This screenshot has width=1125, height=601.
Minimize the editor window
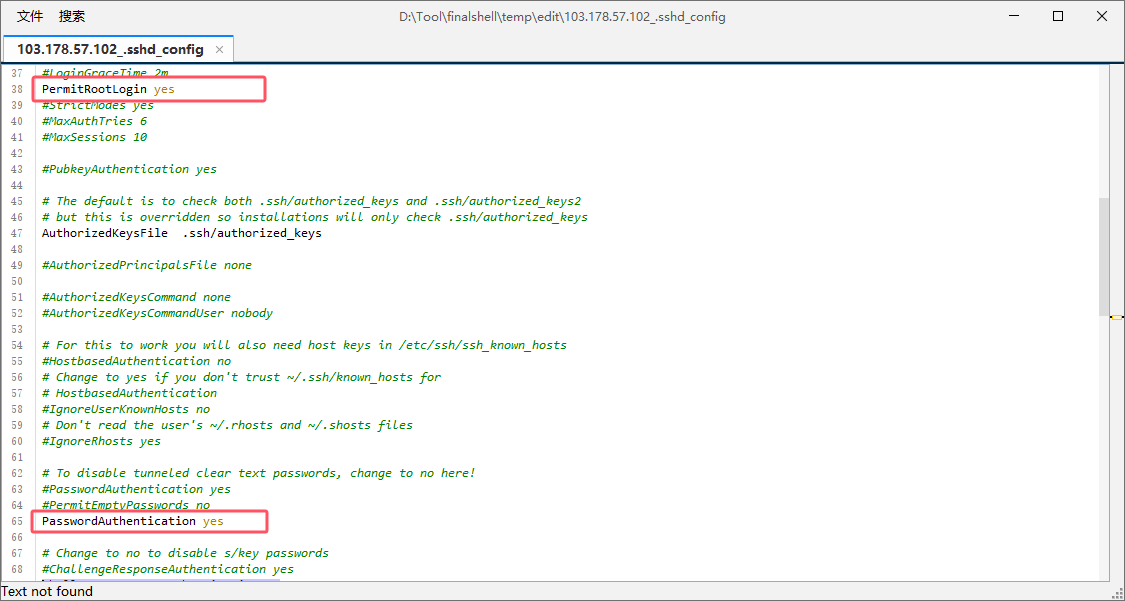[x=1012, y=17]
